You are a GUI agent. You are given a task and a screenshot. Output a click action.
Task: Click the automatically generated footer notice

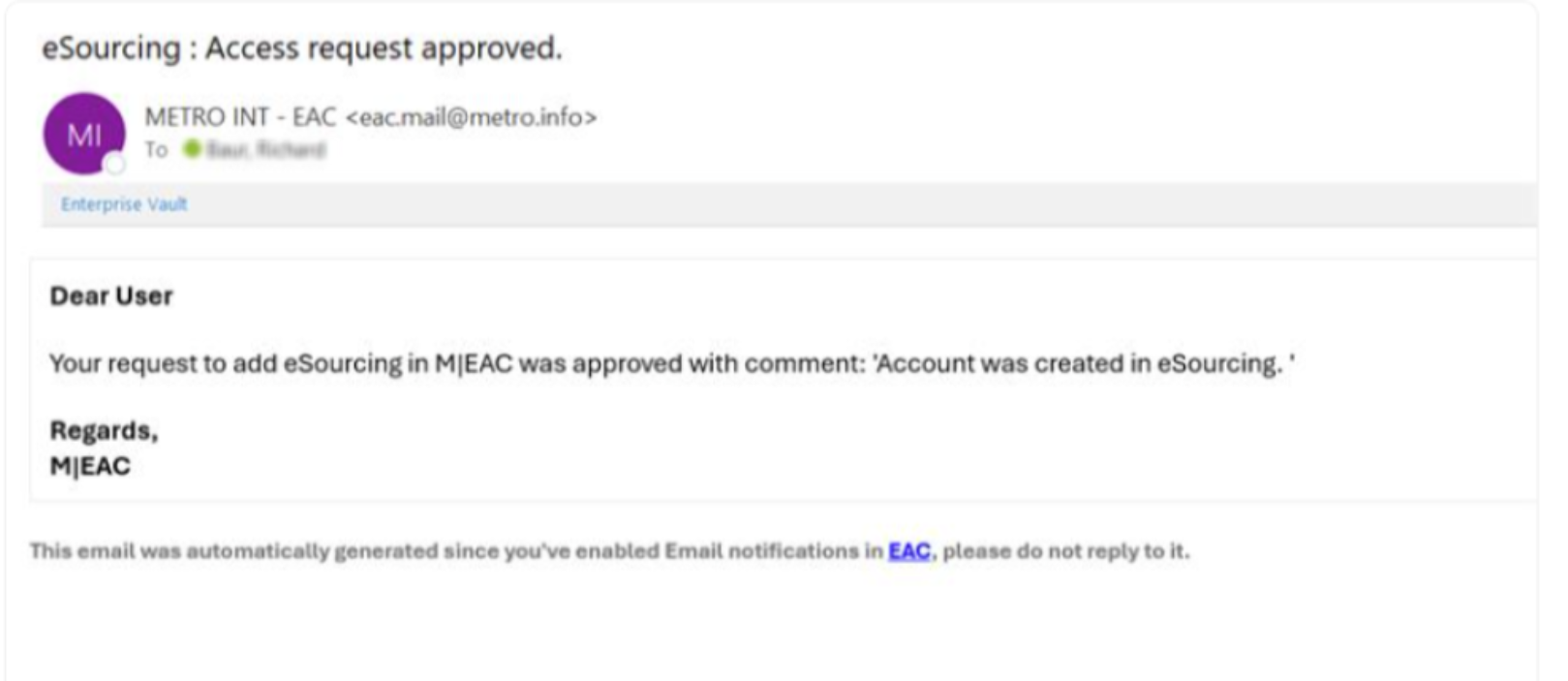tap(455, 551)
